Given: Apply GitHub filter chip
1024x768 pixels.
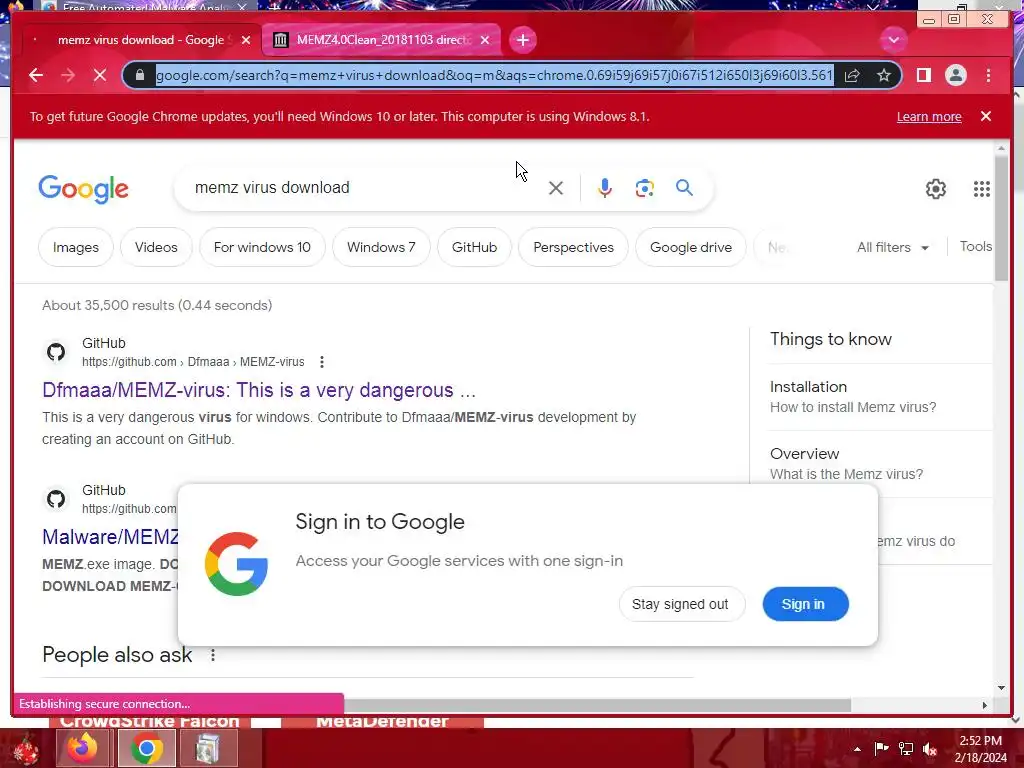Looking at the screenshot, I should tap(474, 248).
